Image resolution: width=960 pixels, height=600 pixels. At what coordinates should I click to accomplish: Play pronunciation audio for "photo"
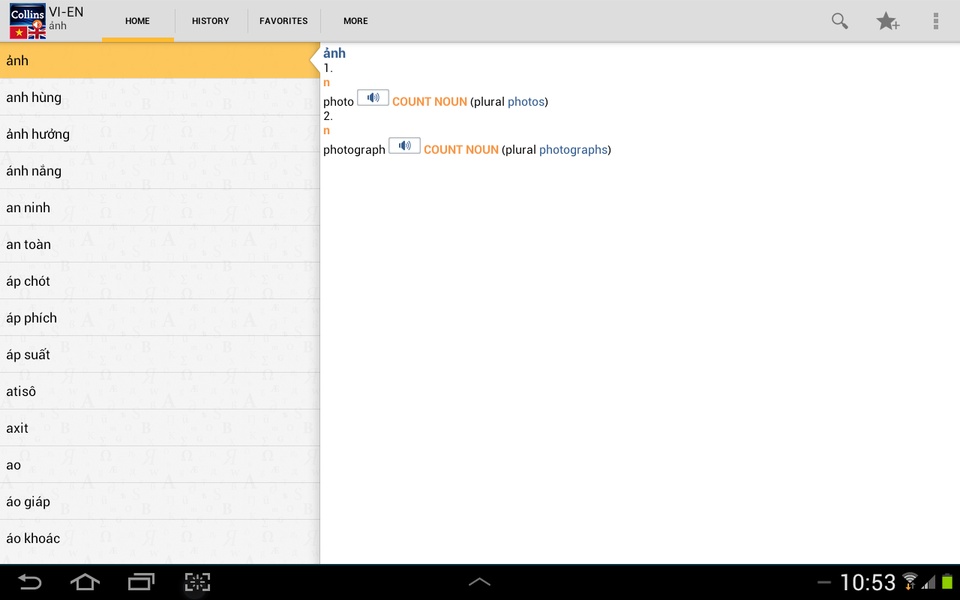pyautogui.click(x=373, y=98)
